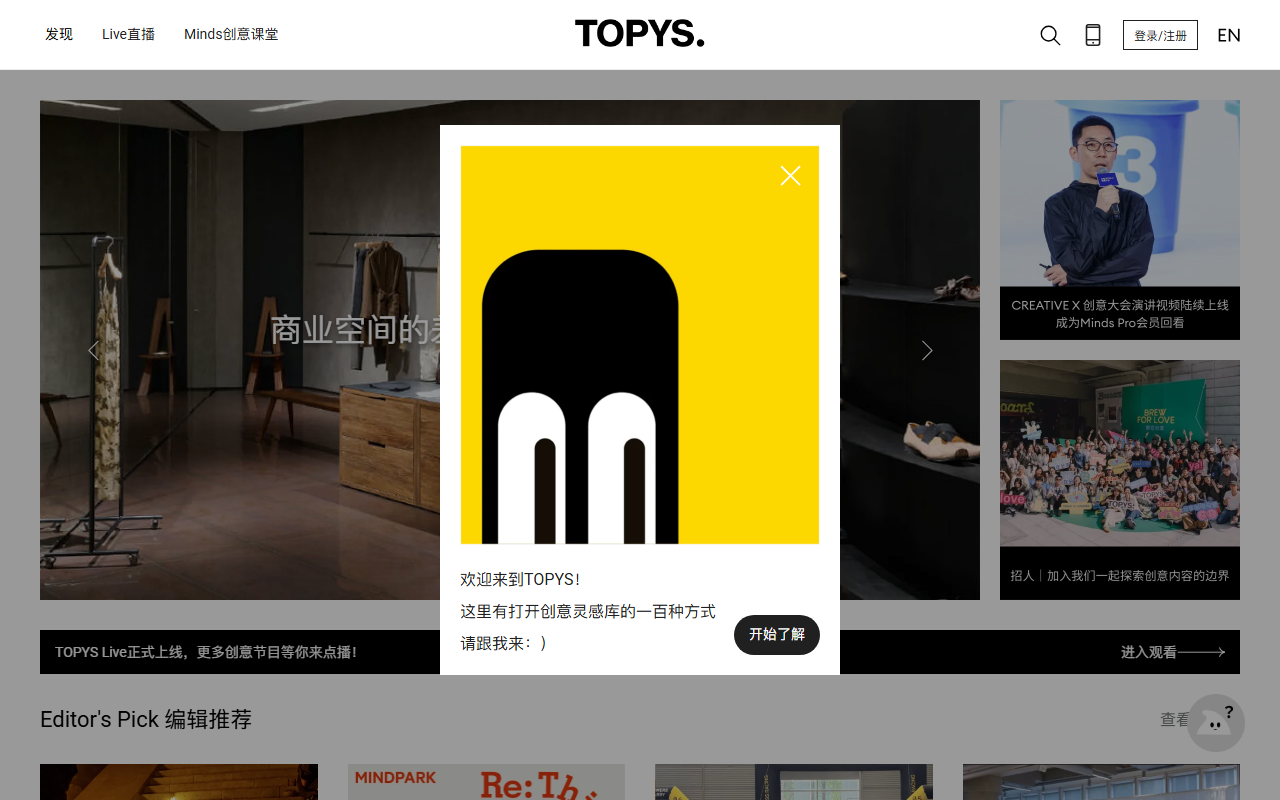Click the 欢迎来到TOPYS! welcome text
This screenshot has width=1280, height=800.
[x=520, y=580]
